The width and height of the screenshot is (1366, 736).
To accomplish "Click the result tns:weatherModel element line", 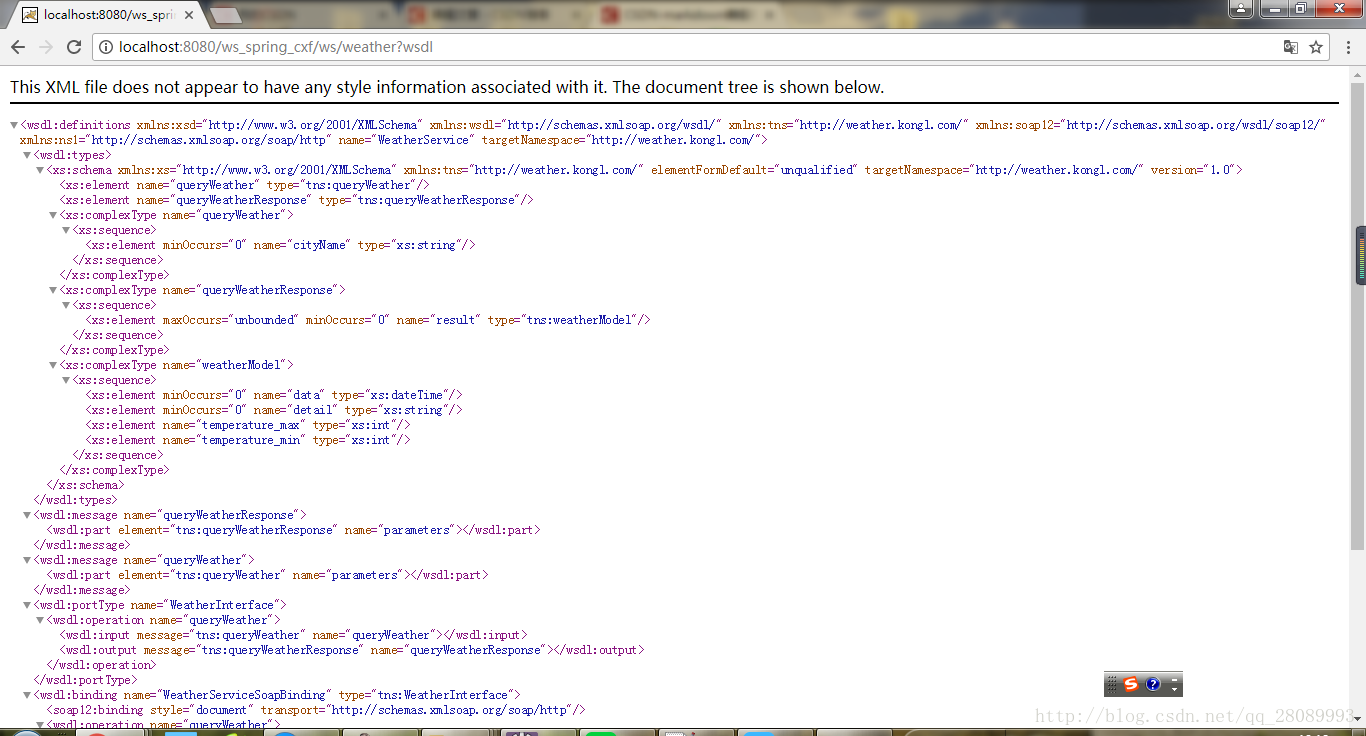I will pos(368,320).
